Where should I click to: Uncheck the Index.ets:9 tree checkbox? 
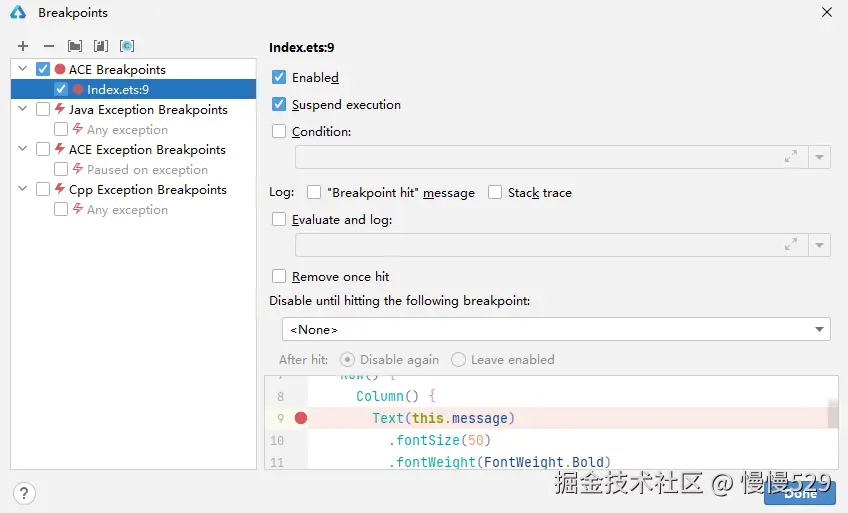[61, 89]
